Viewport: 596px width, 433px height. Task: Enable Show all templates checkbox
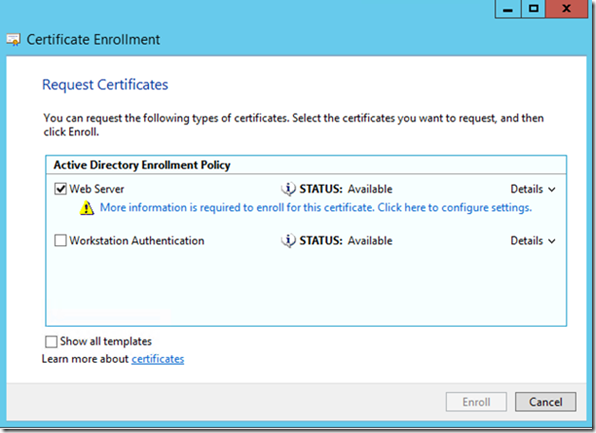pyautogui.click(x=51, y=341)
